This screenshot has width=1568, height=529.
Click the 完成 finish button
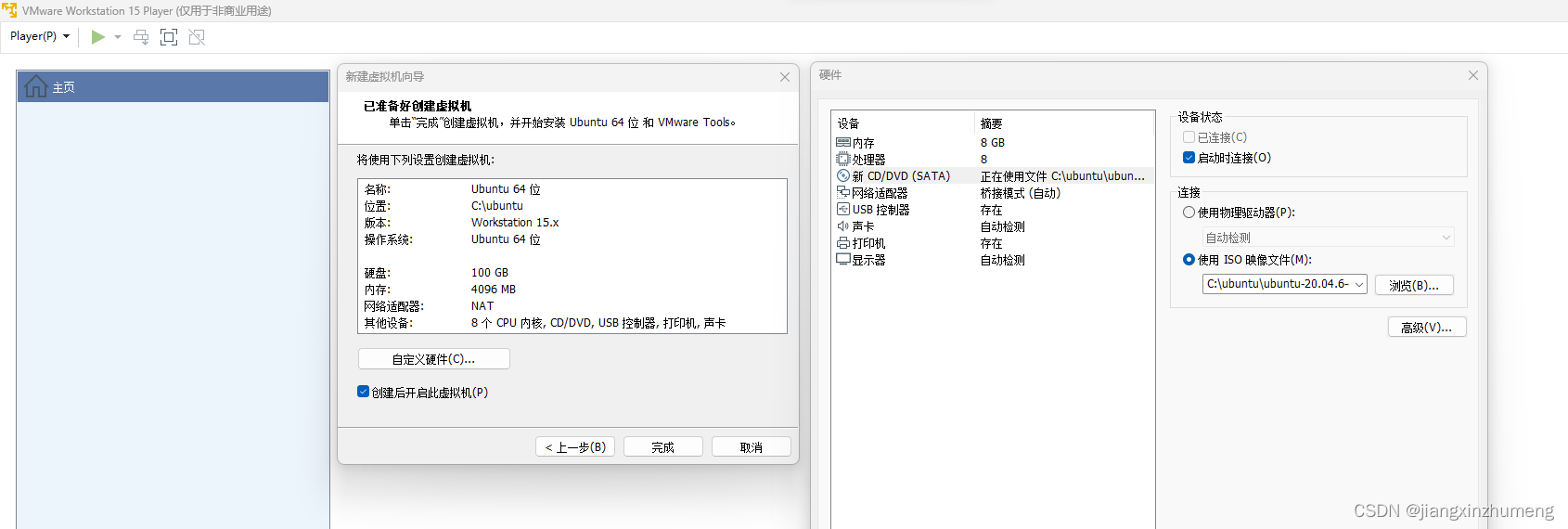[663, 447]
